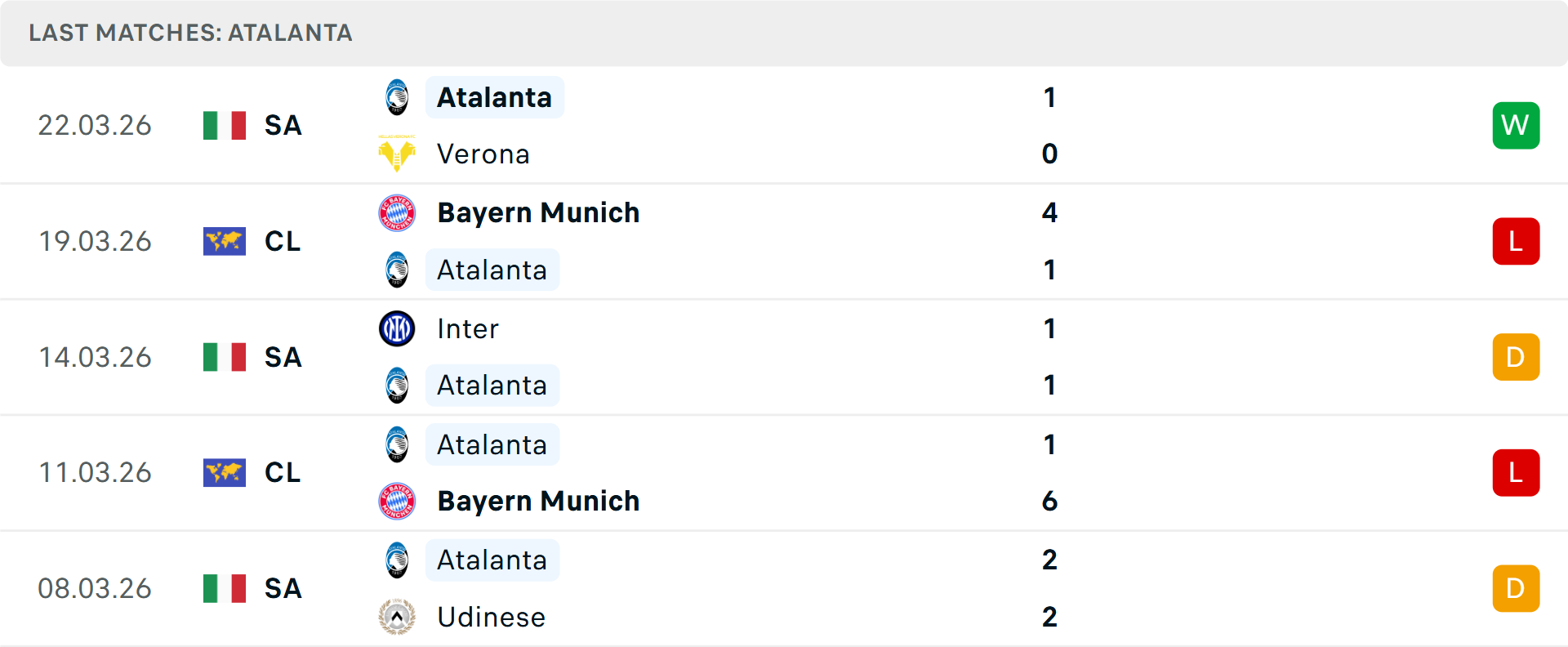Open Bayern Munich link in 19.03.26 match
The width and height of the screenshot is (1568, 647).
(538, 212)
